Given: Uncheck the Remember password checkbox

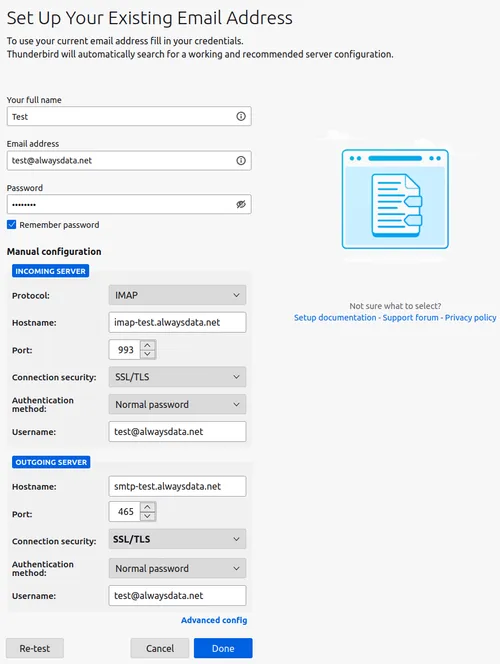Looking at the screenshot, I should coord(12,225).
